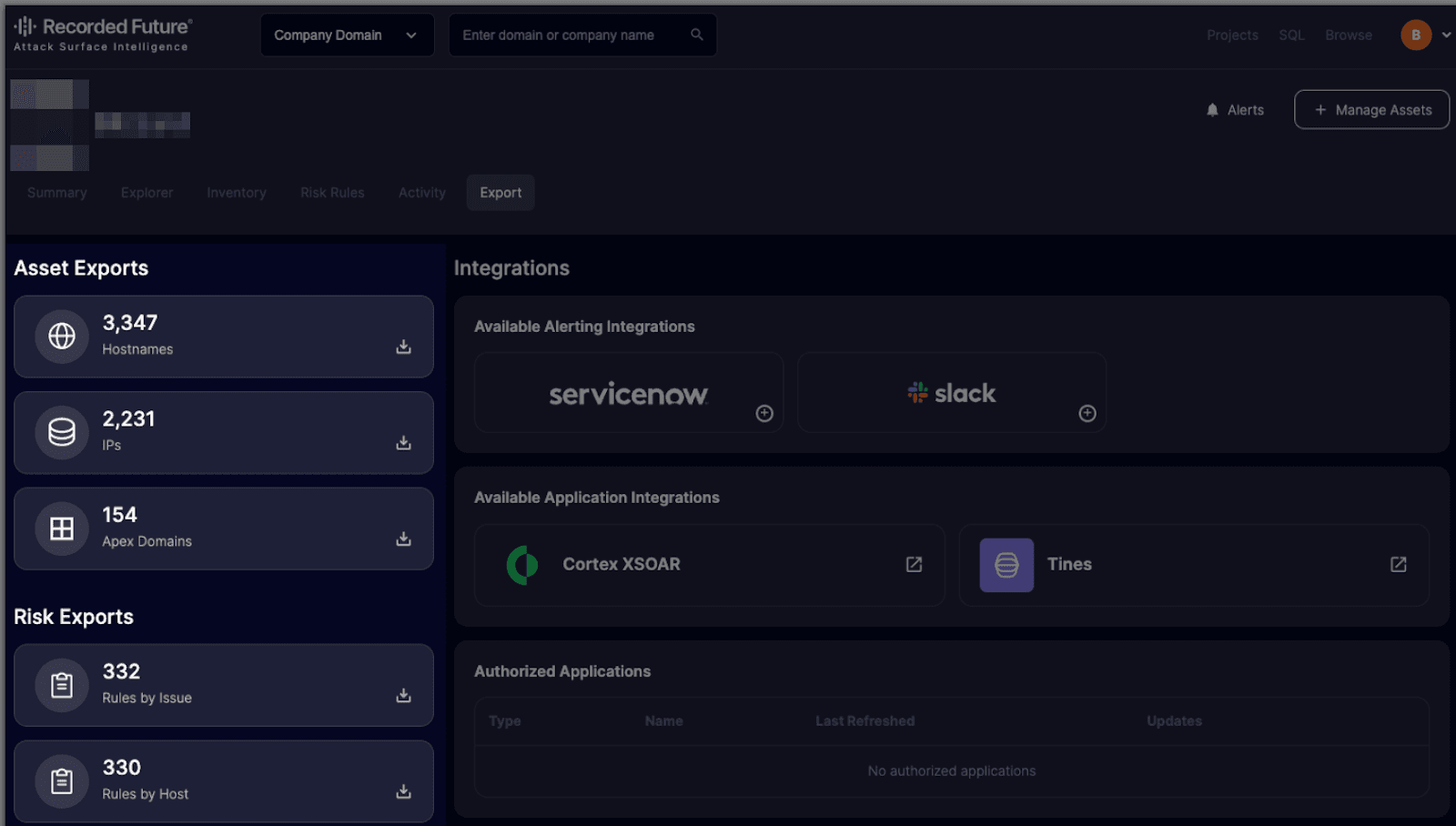Click the Tines label text
1456x826 pixels.
1069,564
